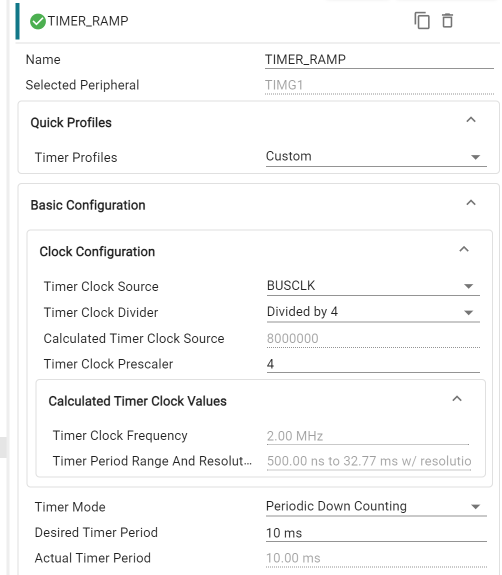This screenshot has width=502, height=575.
Task: Delete the TIMER_RAMP instance with trash icon
Action: click(x=447, y=21)
